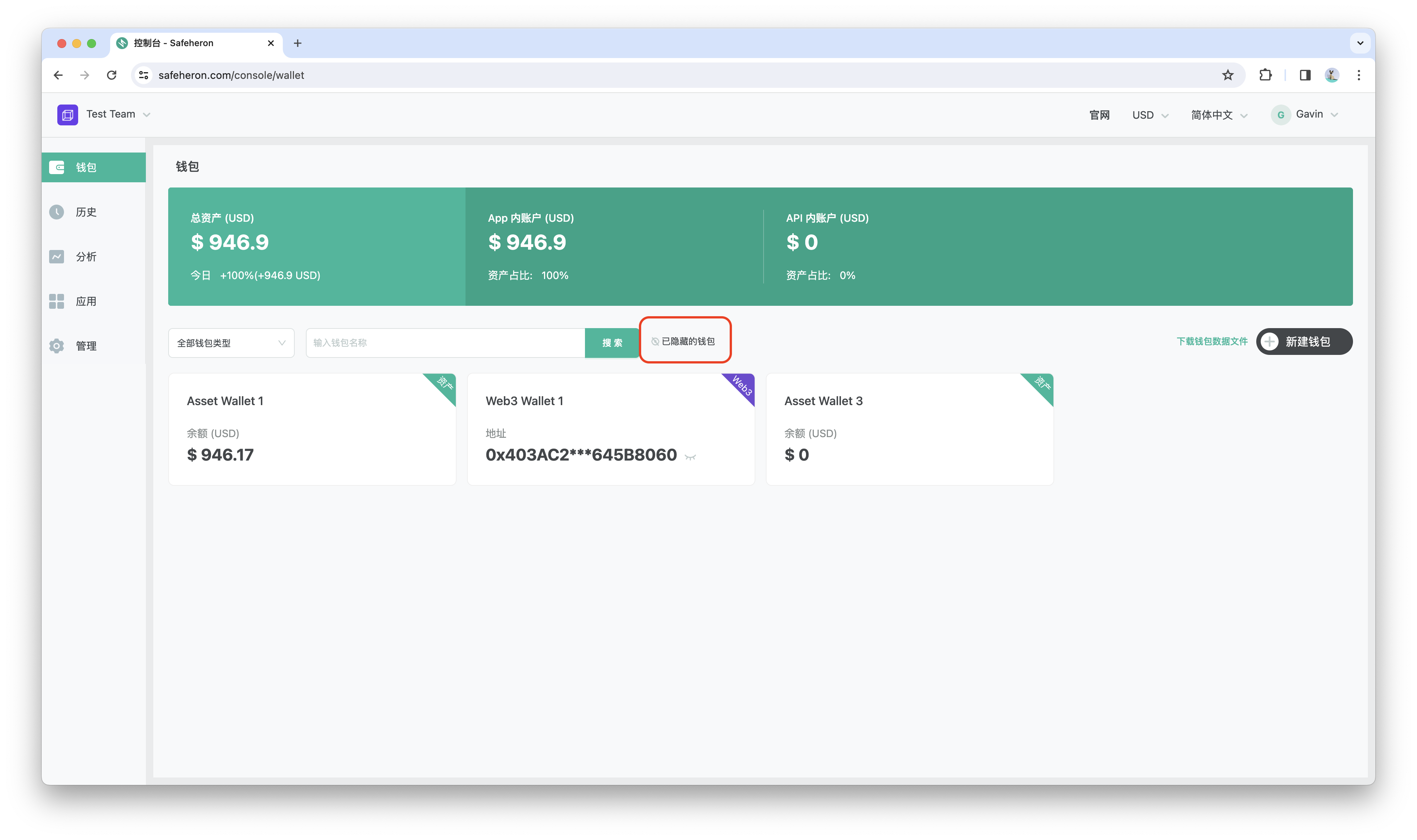This screenshot has width=1417, height=840.
Task: Click the green 搜索 search button
Action: pos(612,343)
